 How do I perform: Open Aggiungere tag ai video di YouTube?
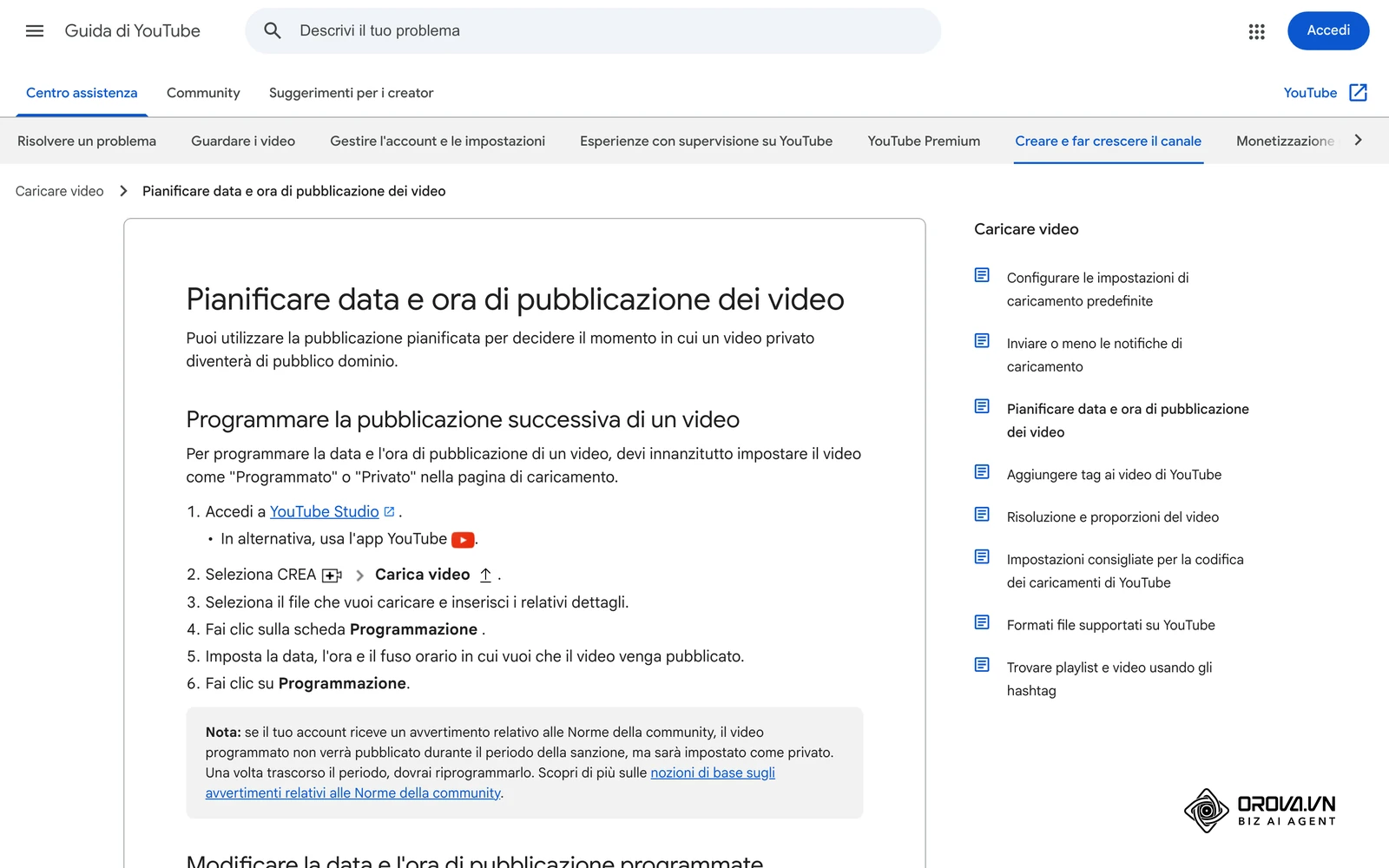(1114, 475)
